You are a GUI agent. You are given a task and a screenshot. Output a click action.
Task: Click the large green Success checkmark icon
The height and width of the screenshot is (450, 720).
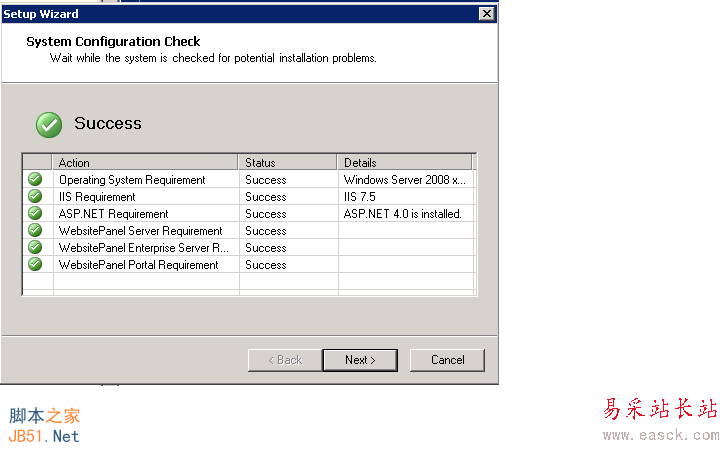49,125
